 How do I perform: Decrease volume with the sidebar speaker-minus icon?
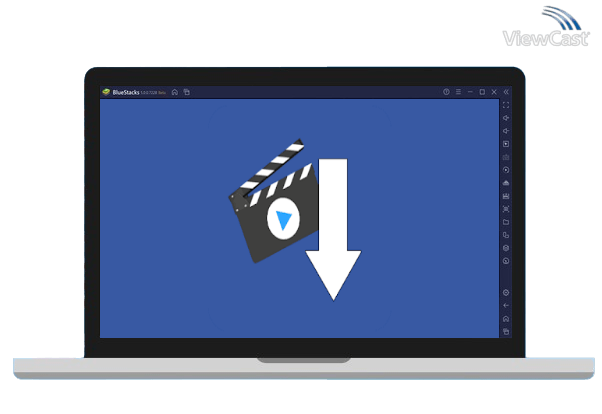click(x=506, y=131)
